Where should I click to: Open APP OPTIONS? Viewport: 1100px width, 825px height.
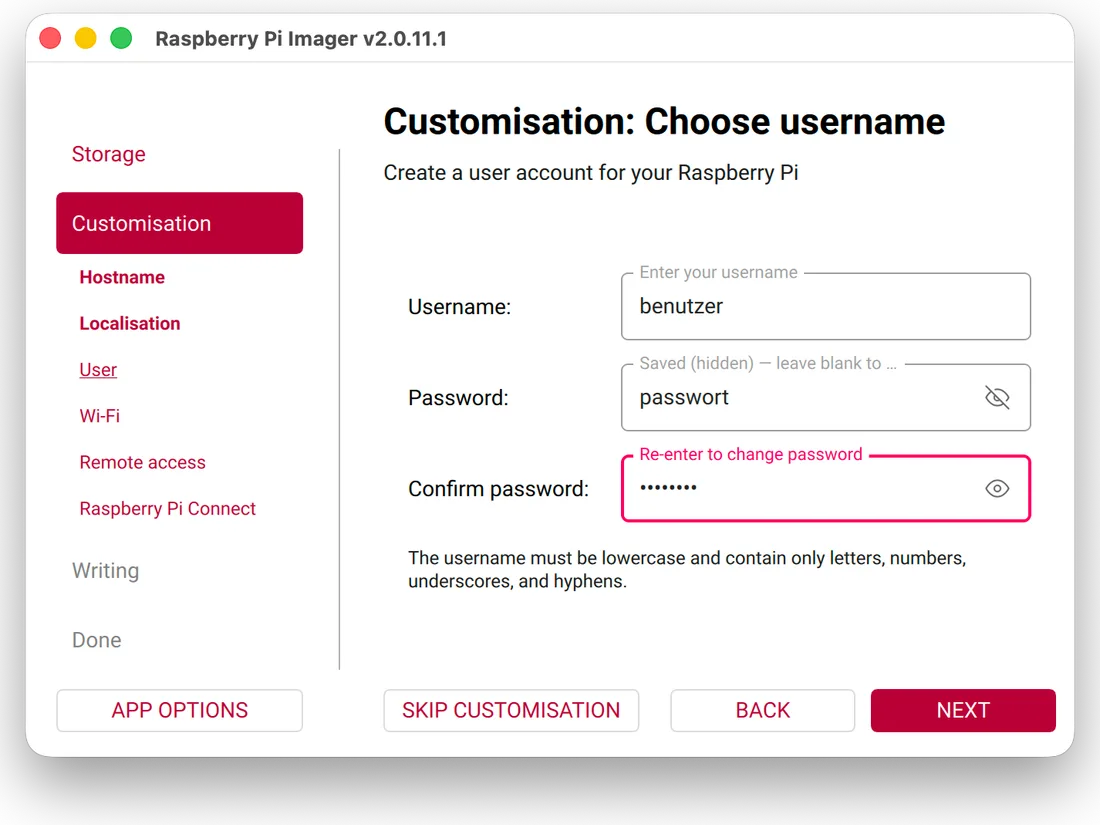pyautogui.click(x=180, y=711)
